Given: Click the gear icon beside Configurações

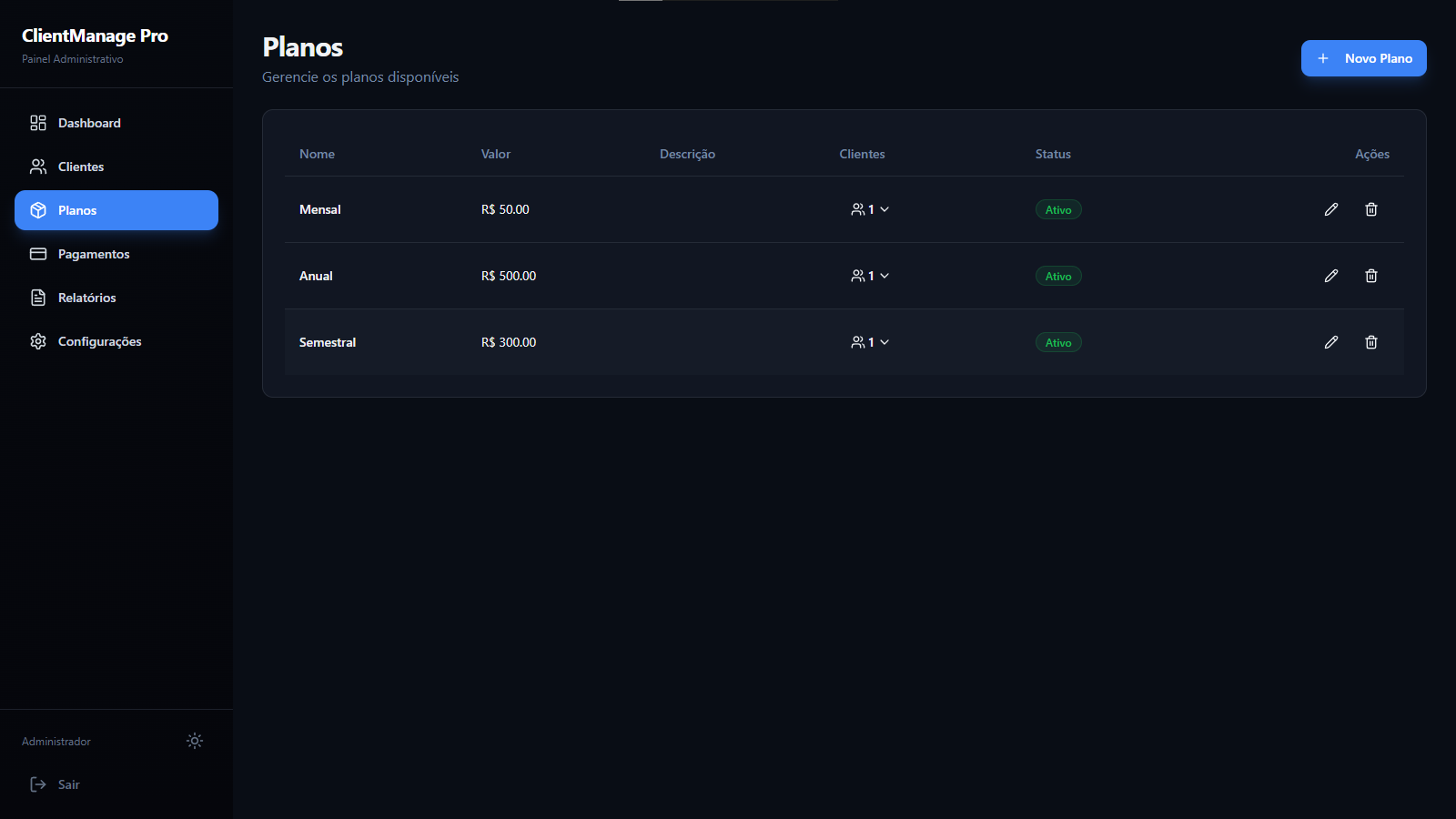Looking at the screenshot, I should (38, 341).
